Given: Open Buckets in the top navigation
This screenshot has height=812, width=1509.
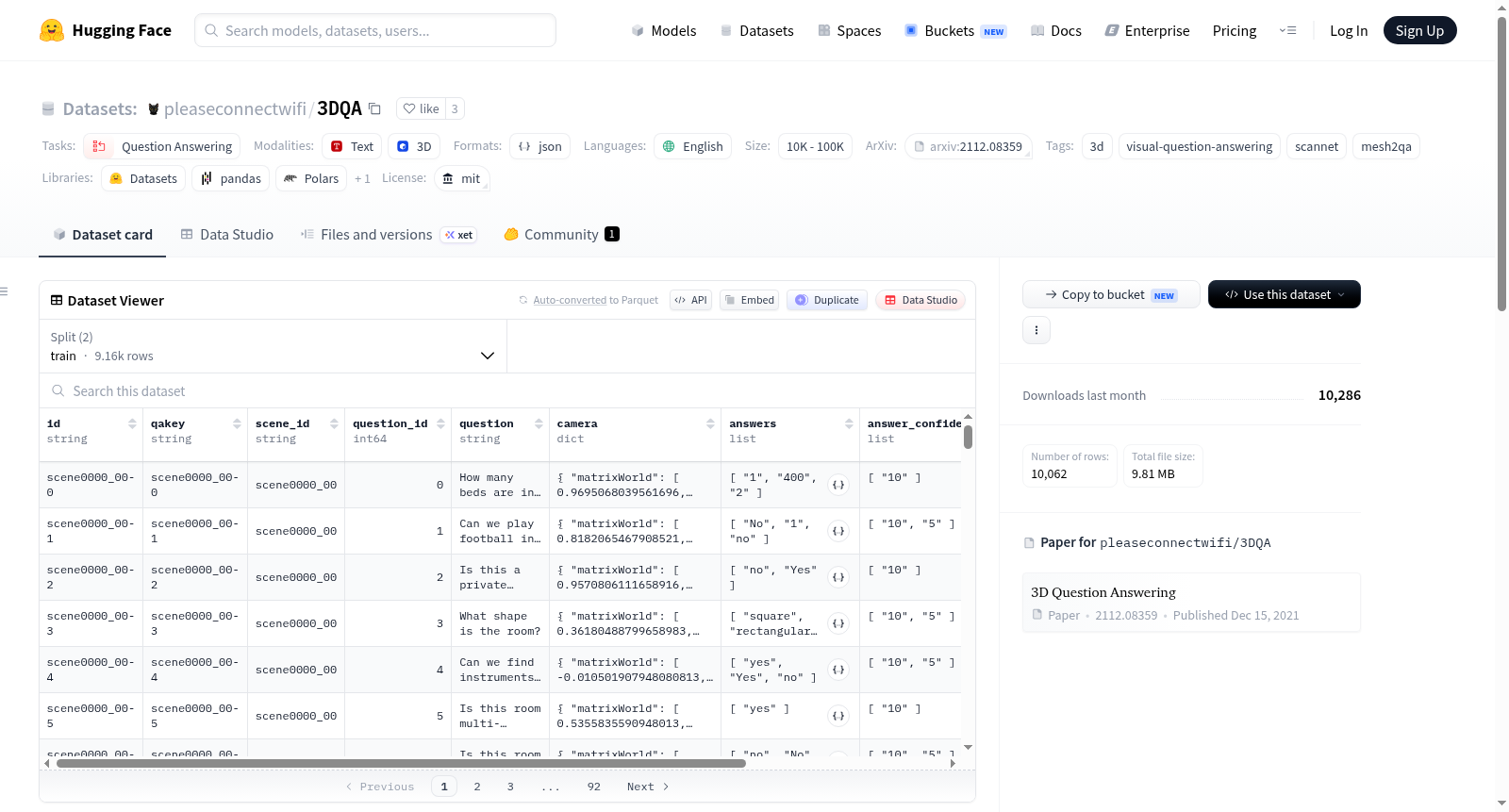Looking at the screenshot, I should pos(956,30).
